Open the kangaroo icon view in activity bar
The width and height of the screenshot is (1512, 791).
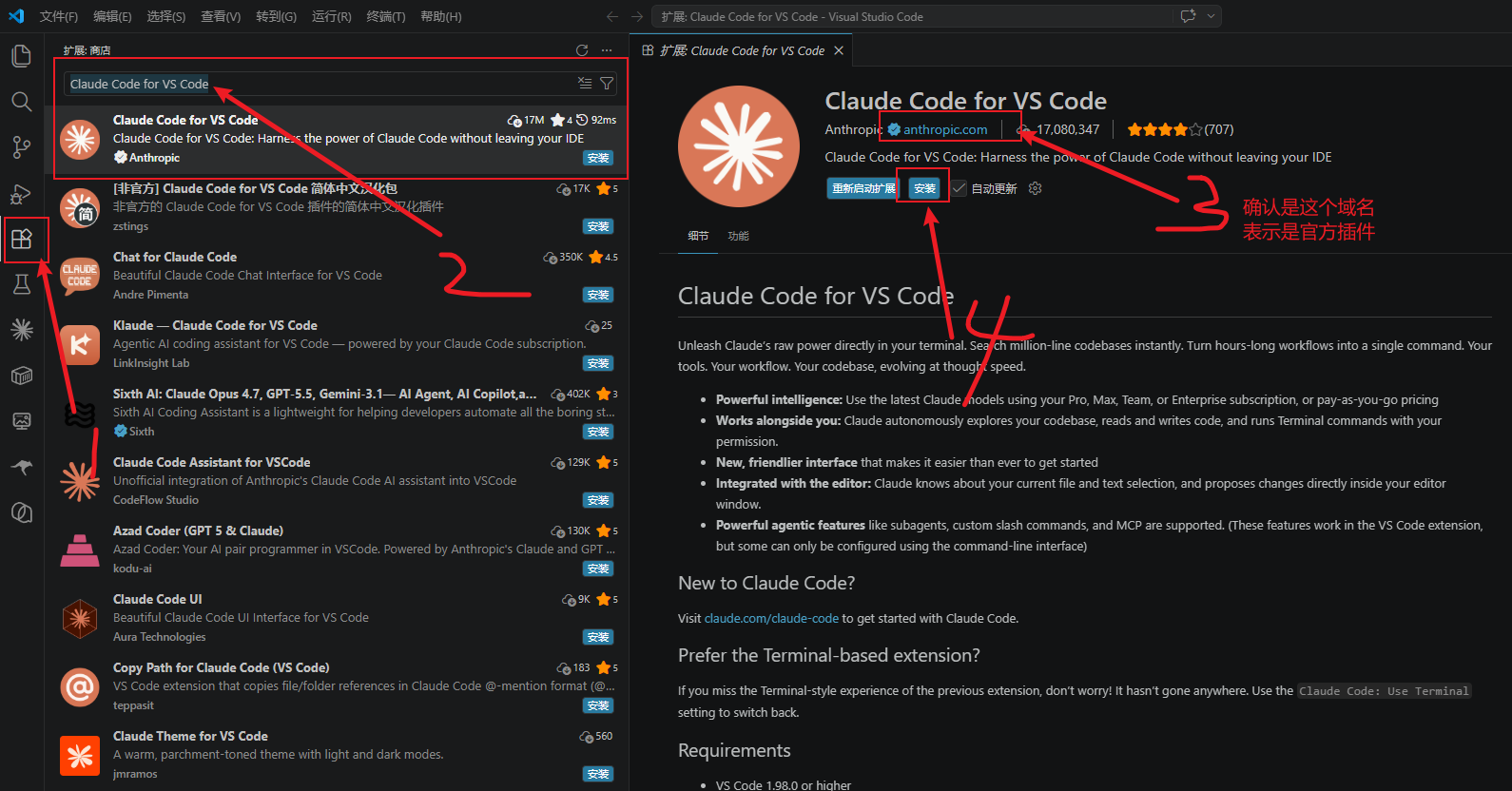click(x=21, y=467)
